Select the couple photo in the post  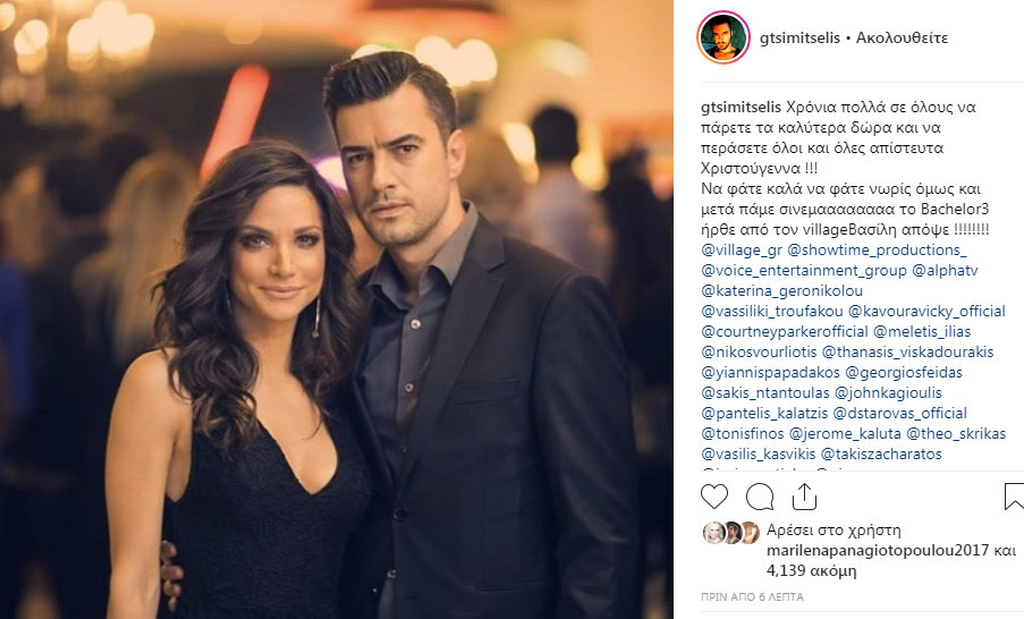(336, 310)
